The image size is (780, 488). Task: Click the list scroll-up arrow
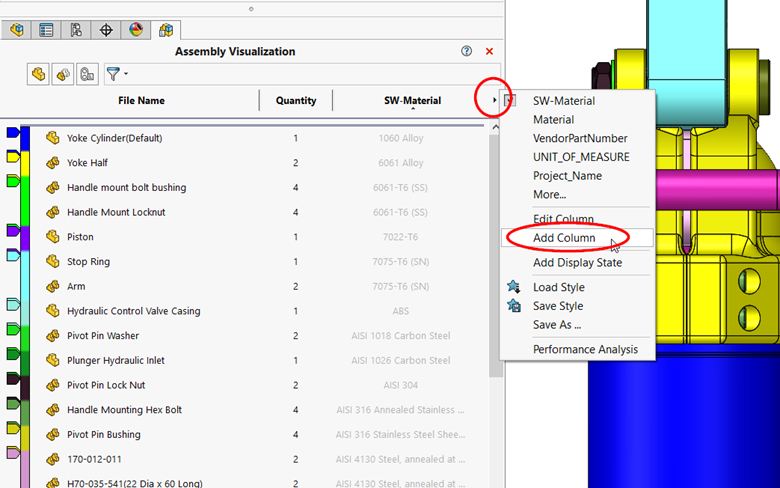tap(495, 127)
